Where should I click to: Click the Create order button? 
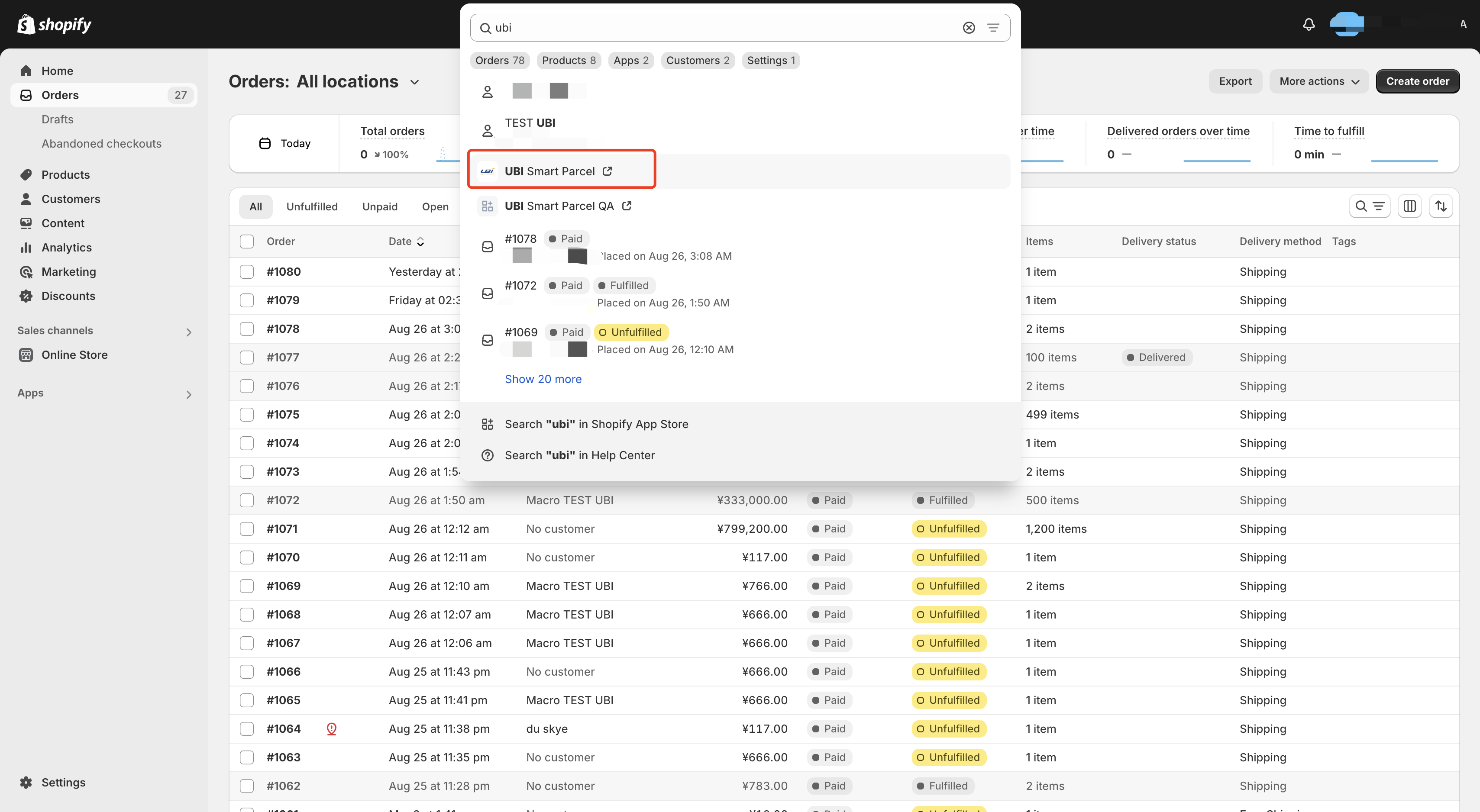[x=1417, y=81]
